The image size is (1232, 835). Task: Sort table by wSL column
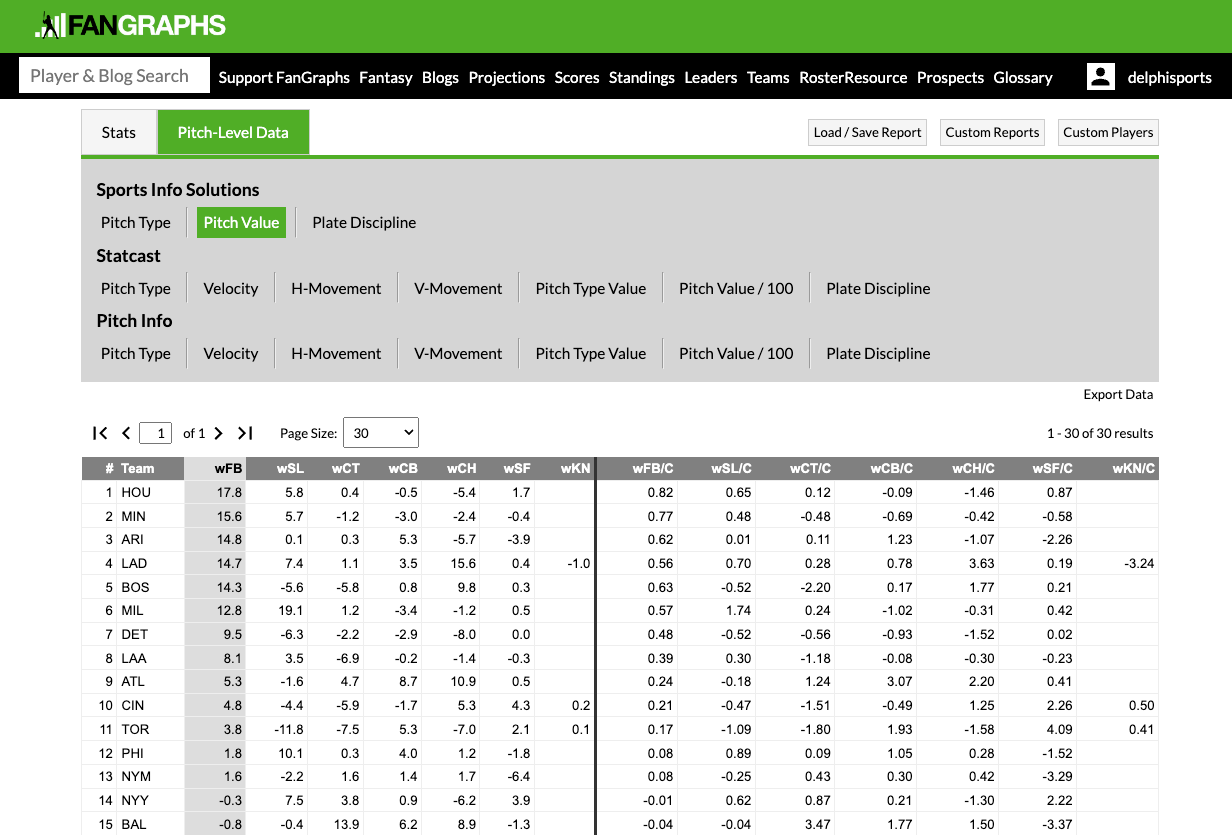(290, 468)
